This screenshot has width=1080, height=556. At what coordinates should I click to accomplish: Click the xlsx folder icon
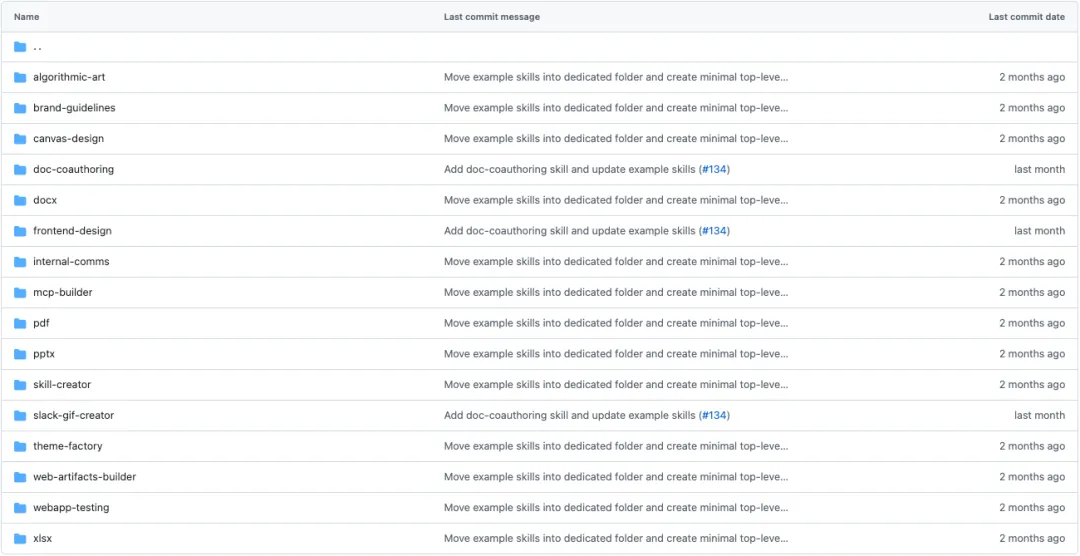click(x=20, y=539)
